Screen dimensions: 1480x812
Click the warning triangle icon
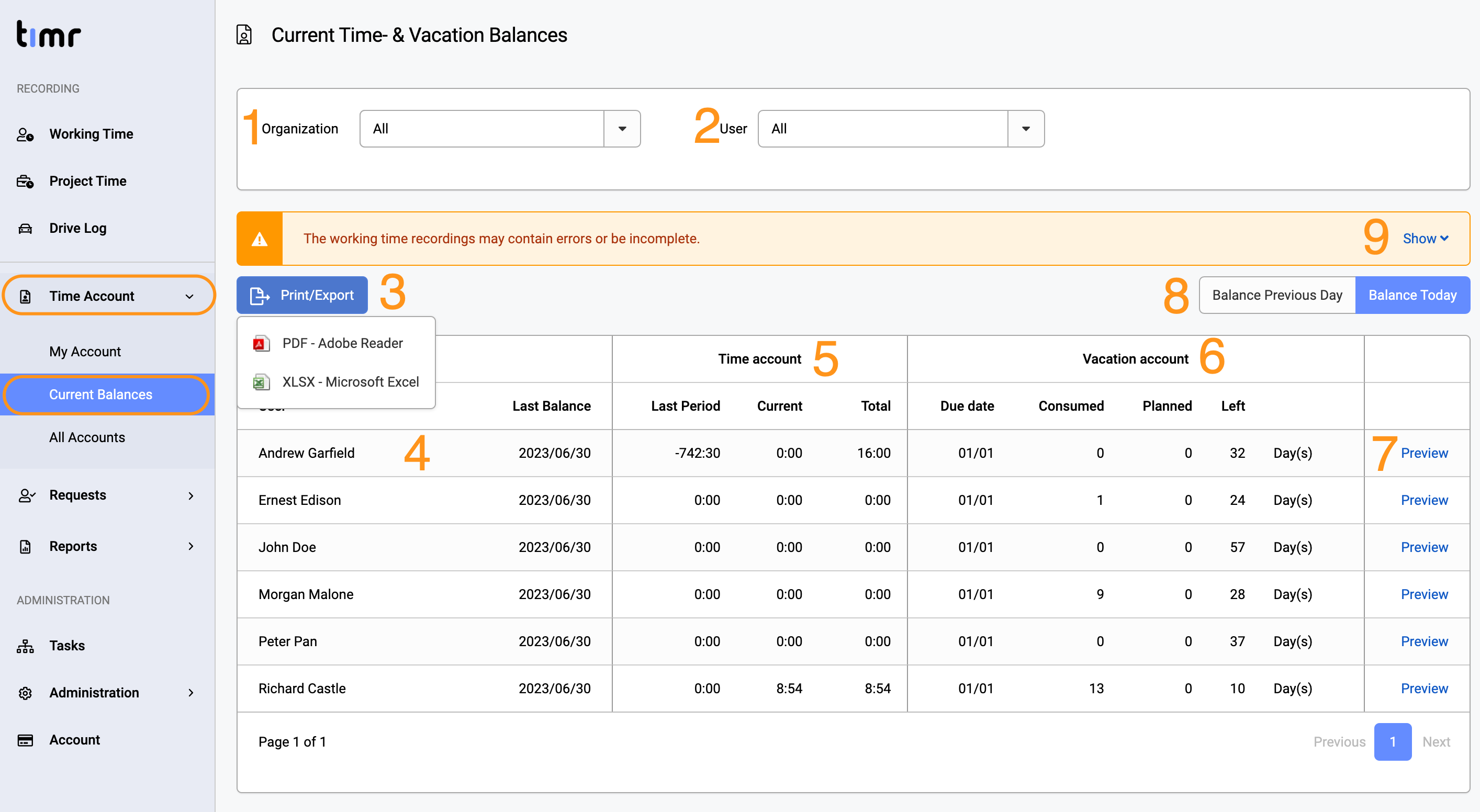click(x=260, y=239)
